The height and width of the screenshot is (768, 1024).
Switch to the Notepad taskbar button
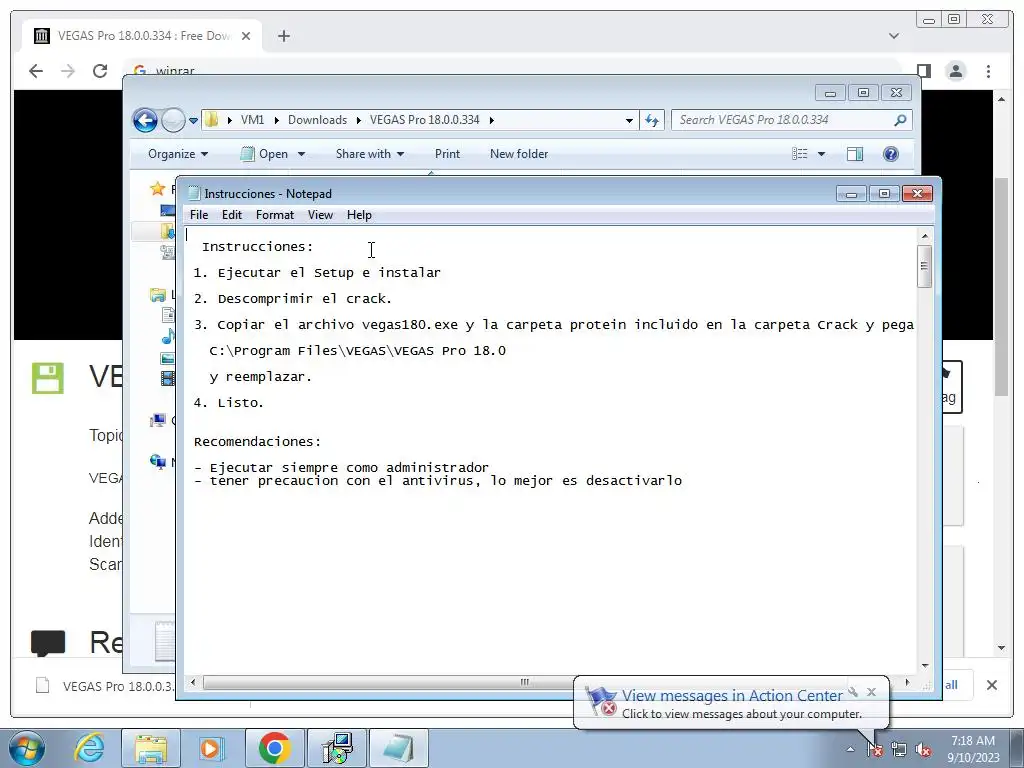click(399, 748)
